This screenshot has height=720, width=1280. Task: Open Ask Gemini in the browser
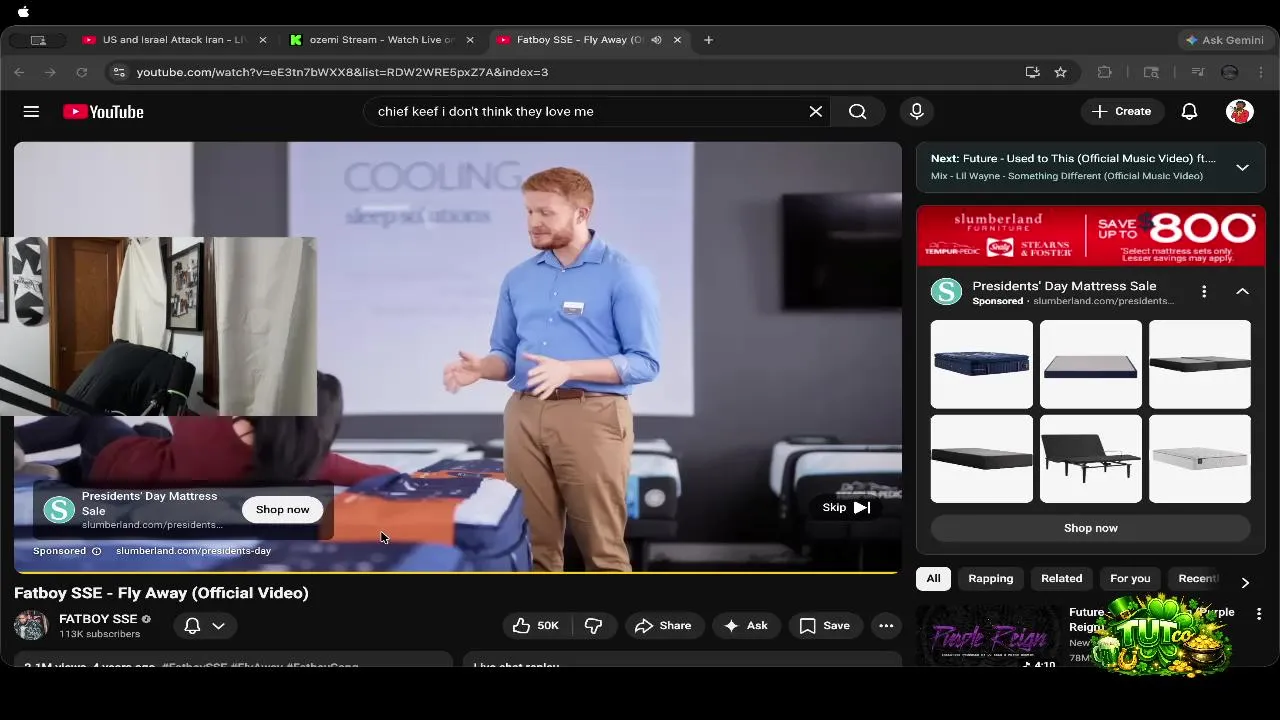tap(1224, 40)
